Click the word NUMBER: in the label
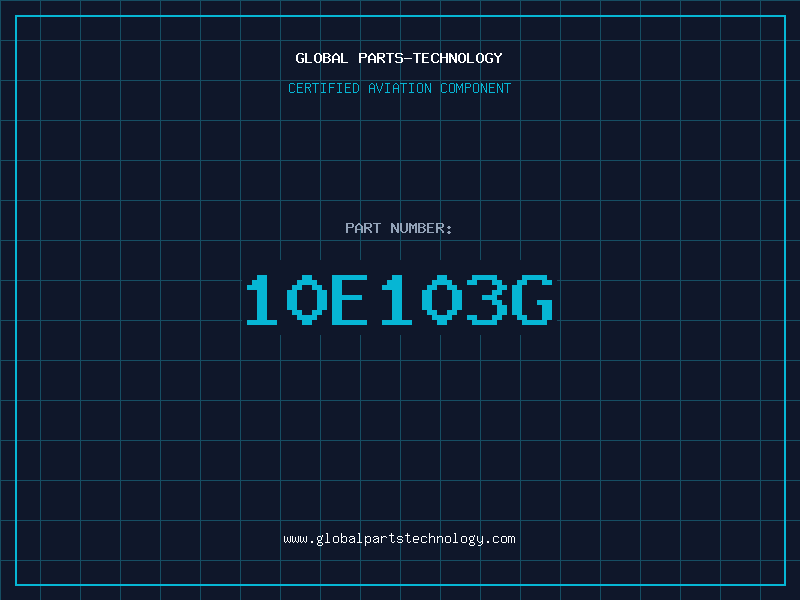The width and height of the screenshot is (800, 600). [x=421, y=228]
